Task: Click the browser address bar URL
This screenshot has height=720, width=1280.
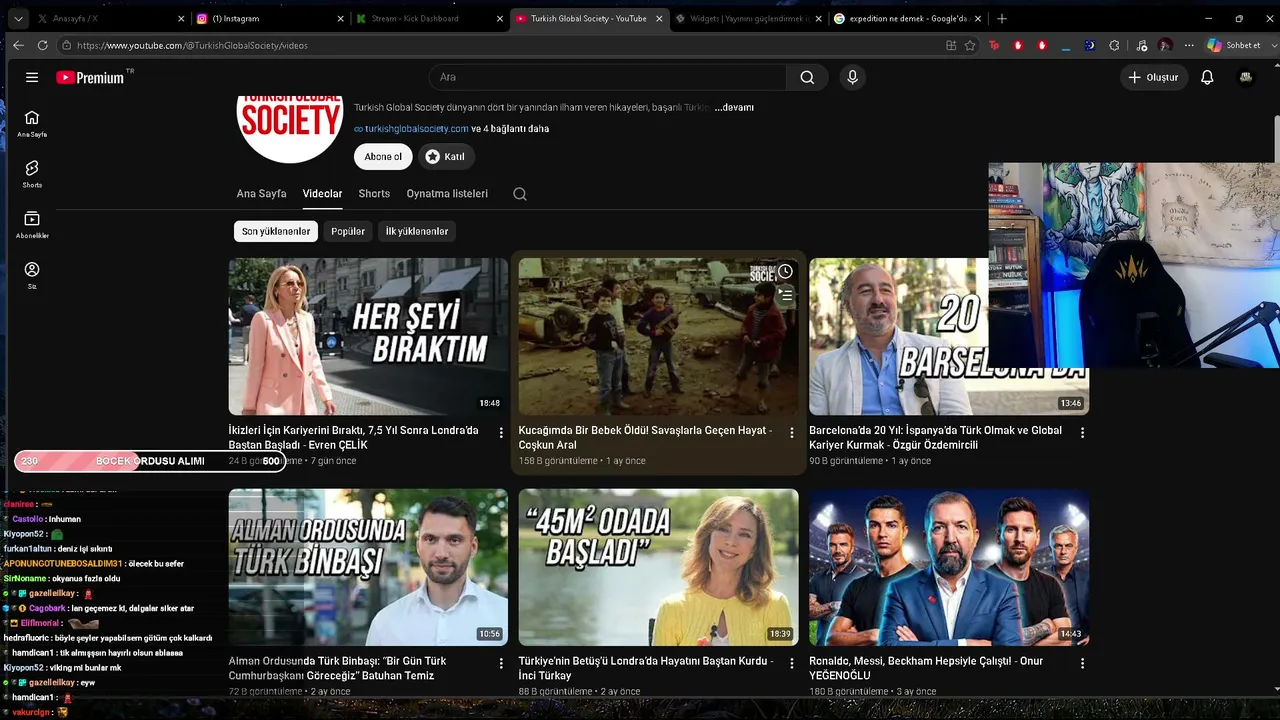Action: coord(192,45)
